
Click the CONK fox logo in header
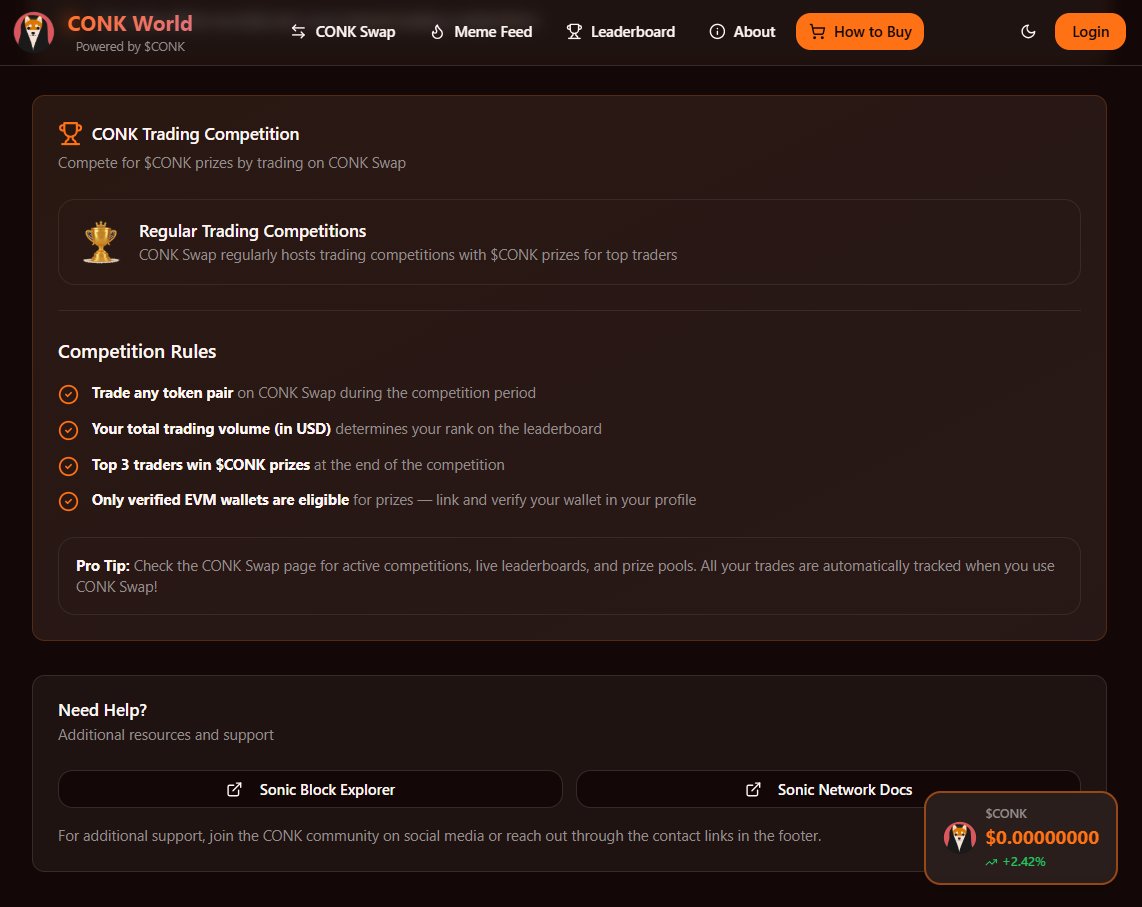(34, 32)
